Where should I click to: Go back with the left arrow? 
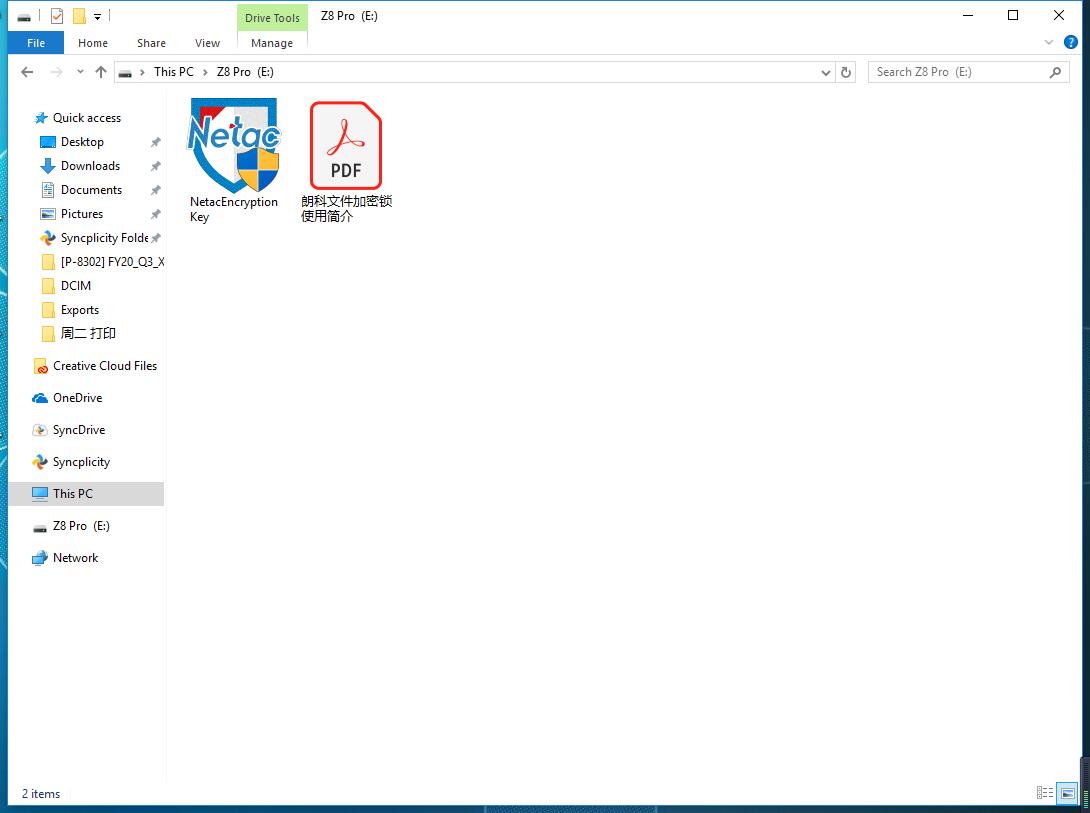pyautogui.click(x=27, y=72)
